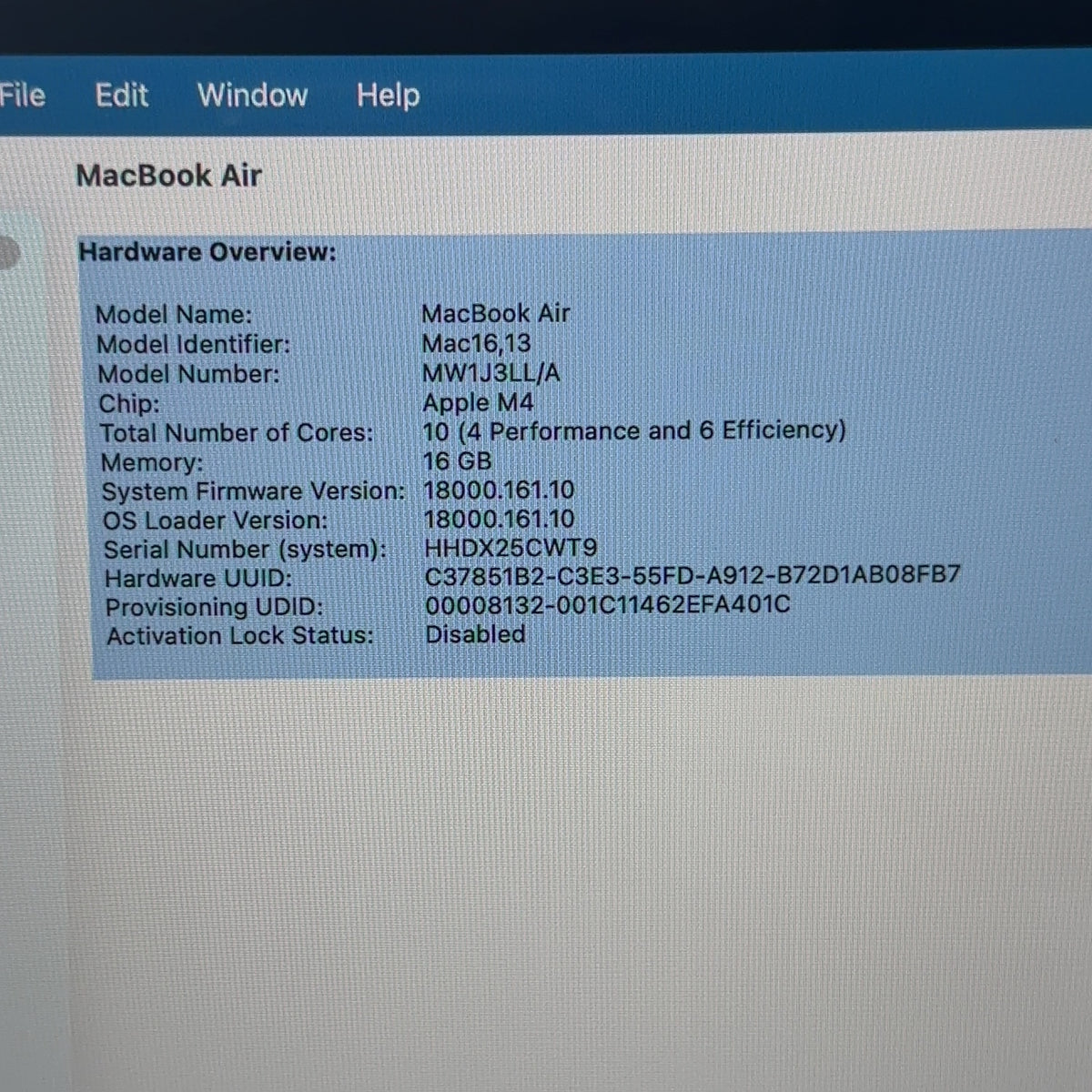Click the Activation Lock Status Disabled value
This screenshot has width=1092, height=1092.
476,634
